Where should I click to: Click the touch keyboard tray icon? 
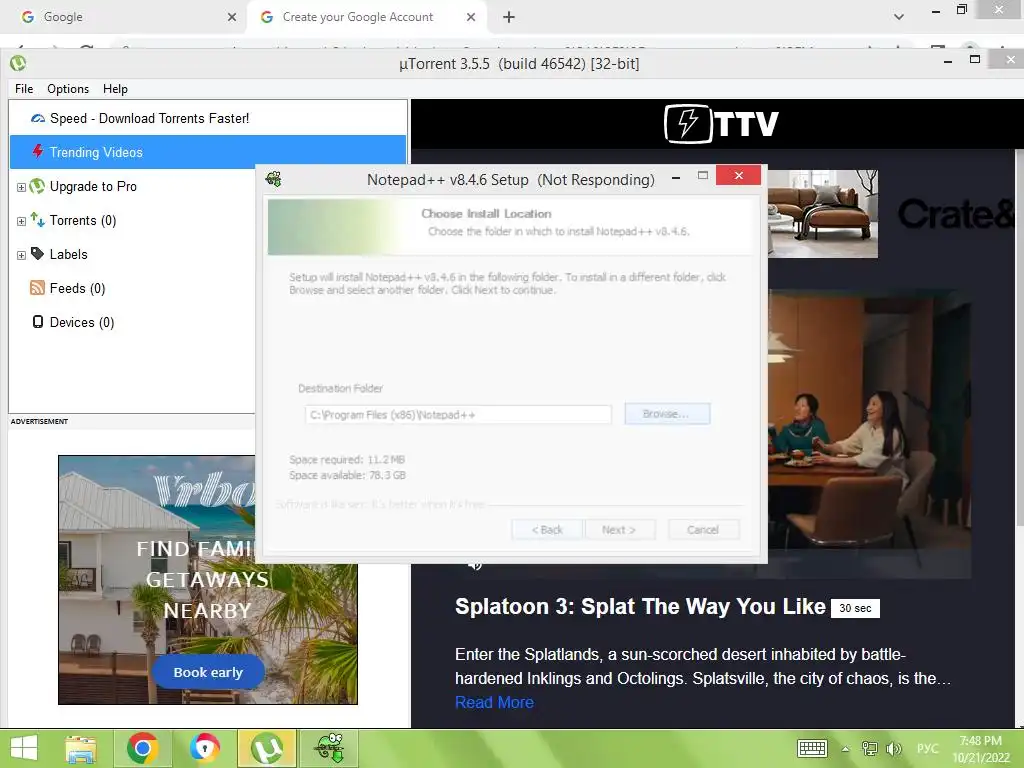pyautogui.click(x=812, y=748)
